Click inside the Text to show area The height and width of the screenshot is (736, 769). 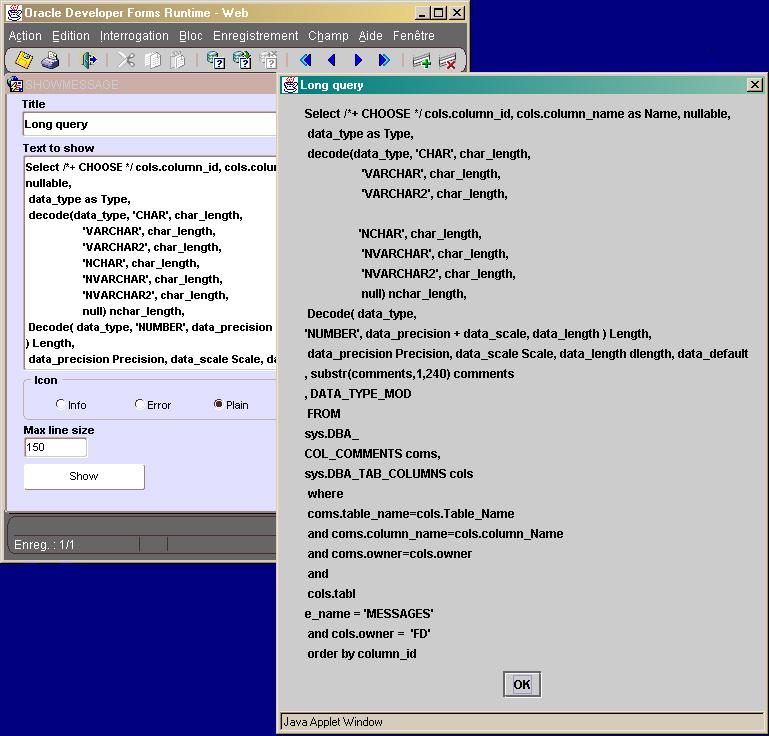150,263
